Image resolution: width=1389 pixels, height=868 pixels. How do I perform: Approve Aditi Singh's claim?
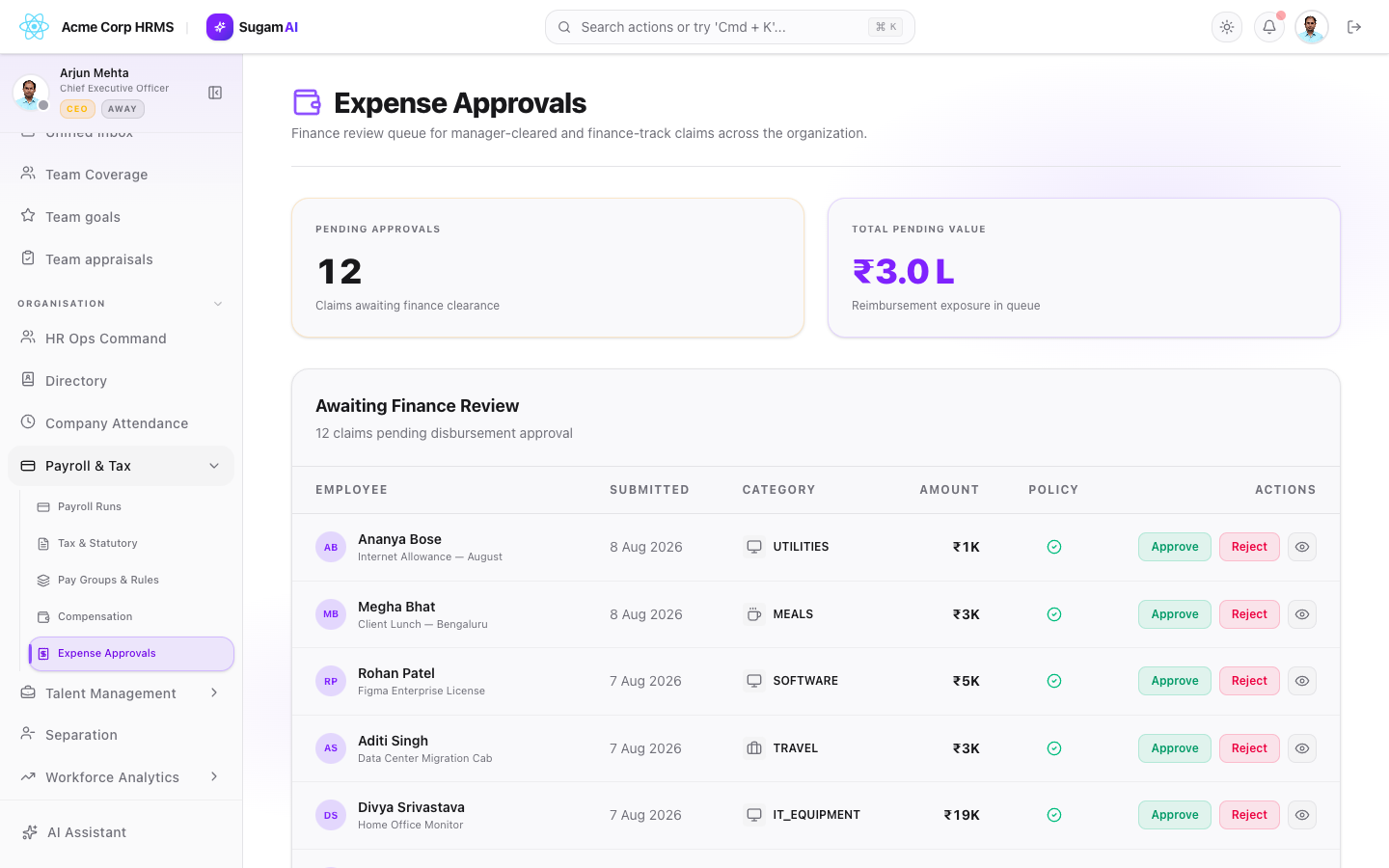click(x=1175, y=748)
